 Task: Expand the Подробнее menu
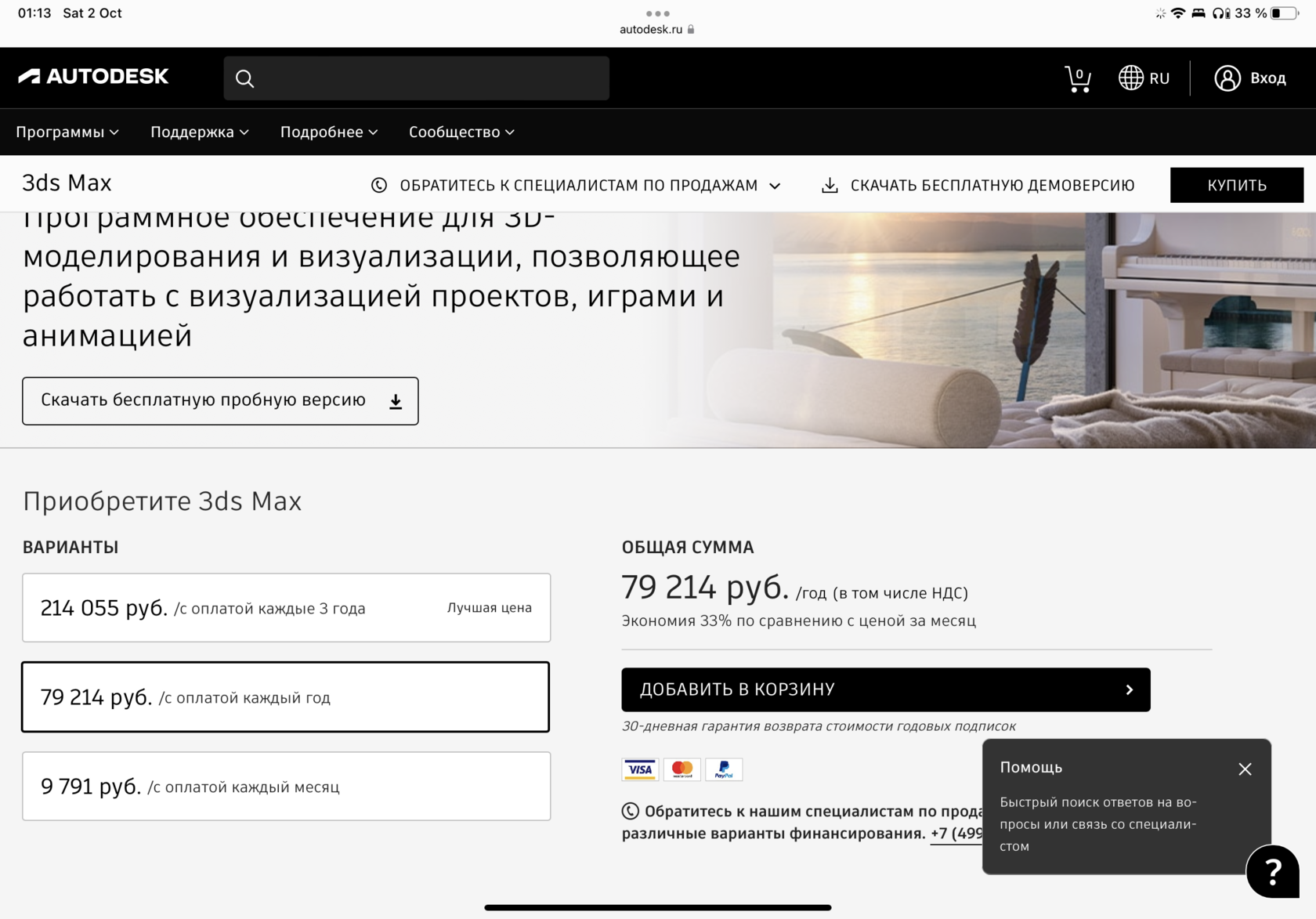coord(329,132)
